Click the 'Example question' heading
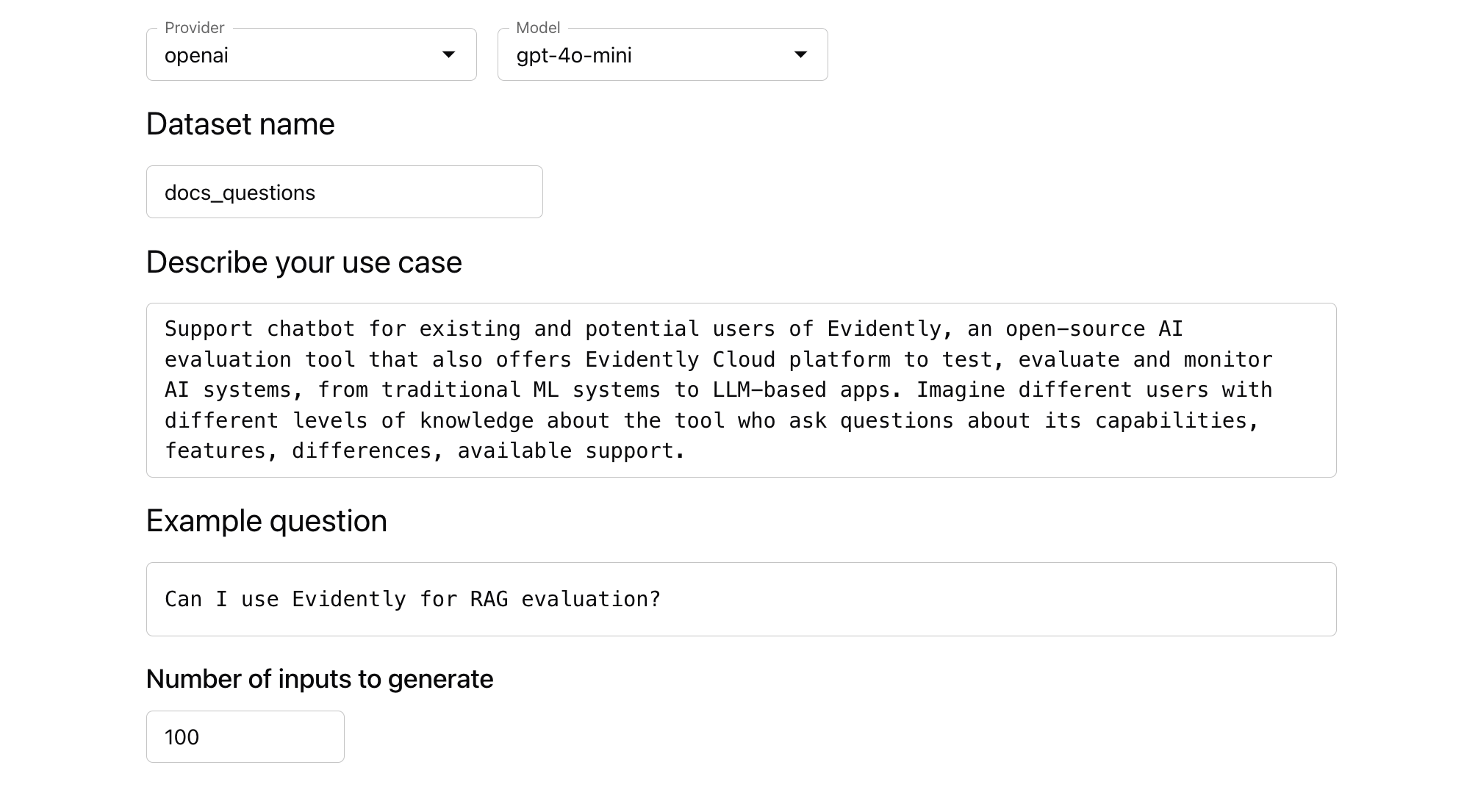Screen dimensions: 1464x812 [266, 521]
